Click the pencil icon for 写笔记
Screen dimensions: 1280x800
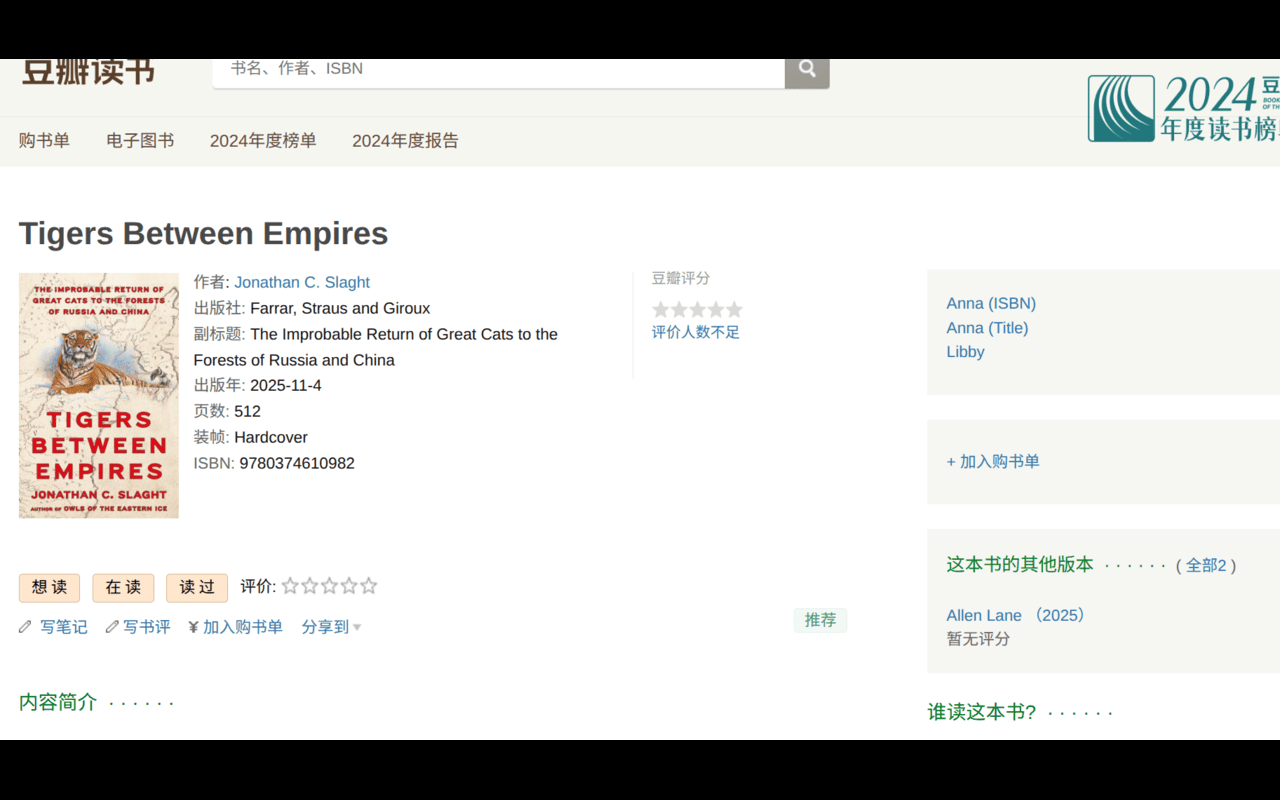coord(26,627)
